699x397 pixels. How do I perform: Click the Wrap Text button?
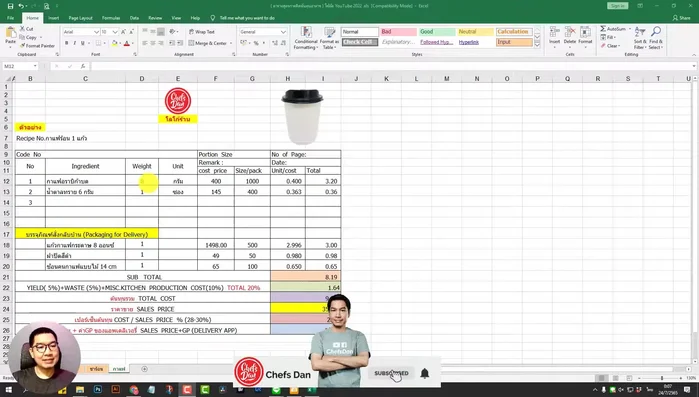201,32
